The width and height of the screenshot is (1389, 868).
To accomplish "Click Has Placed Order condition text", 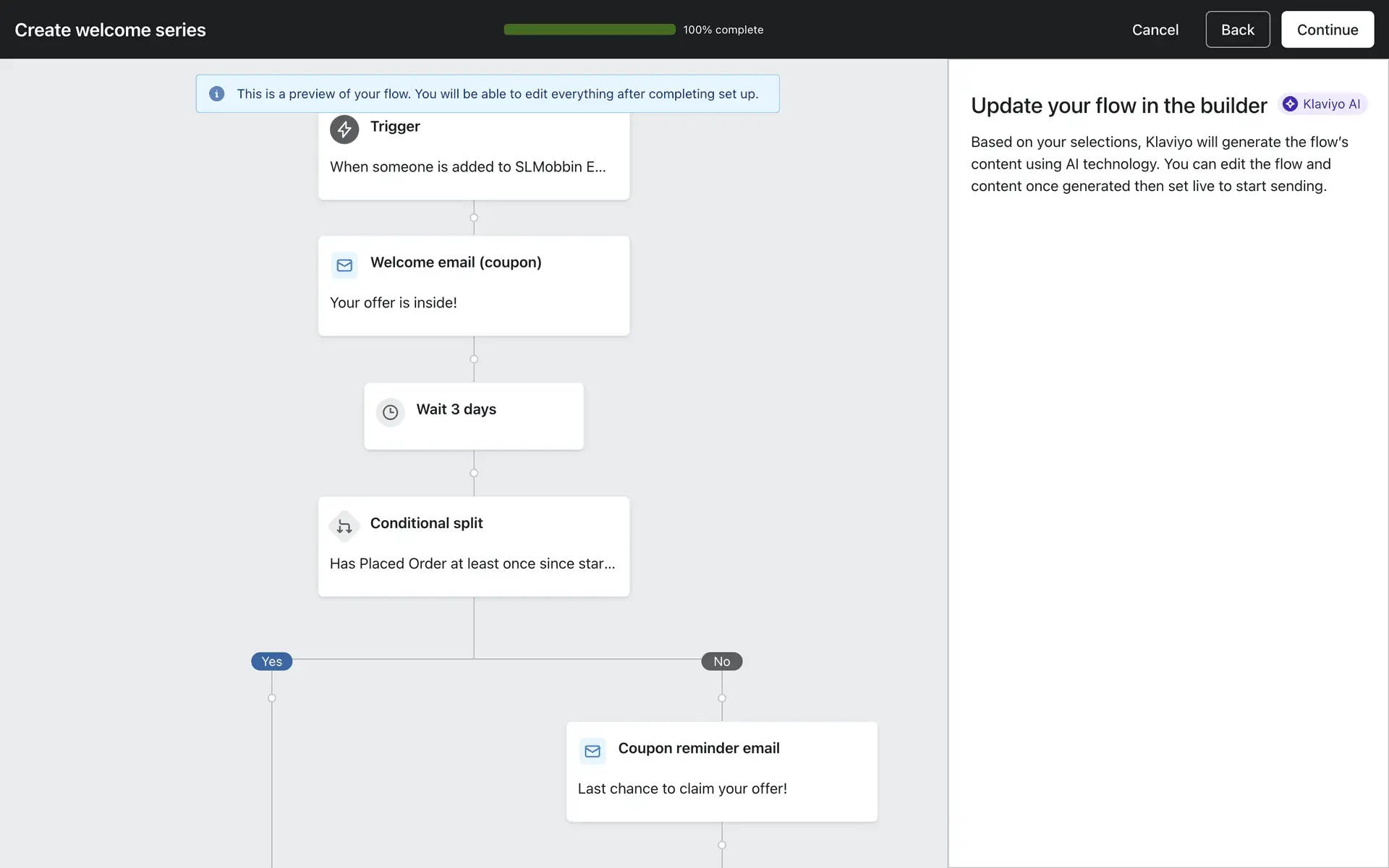I will tap(472, 564).
